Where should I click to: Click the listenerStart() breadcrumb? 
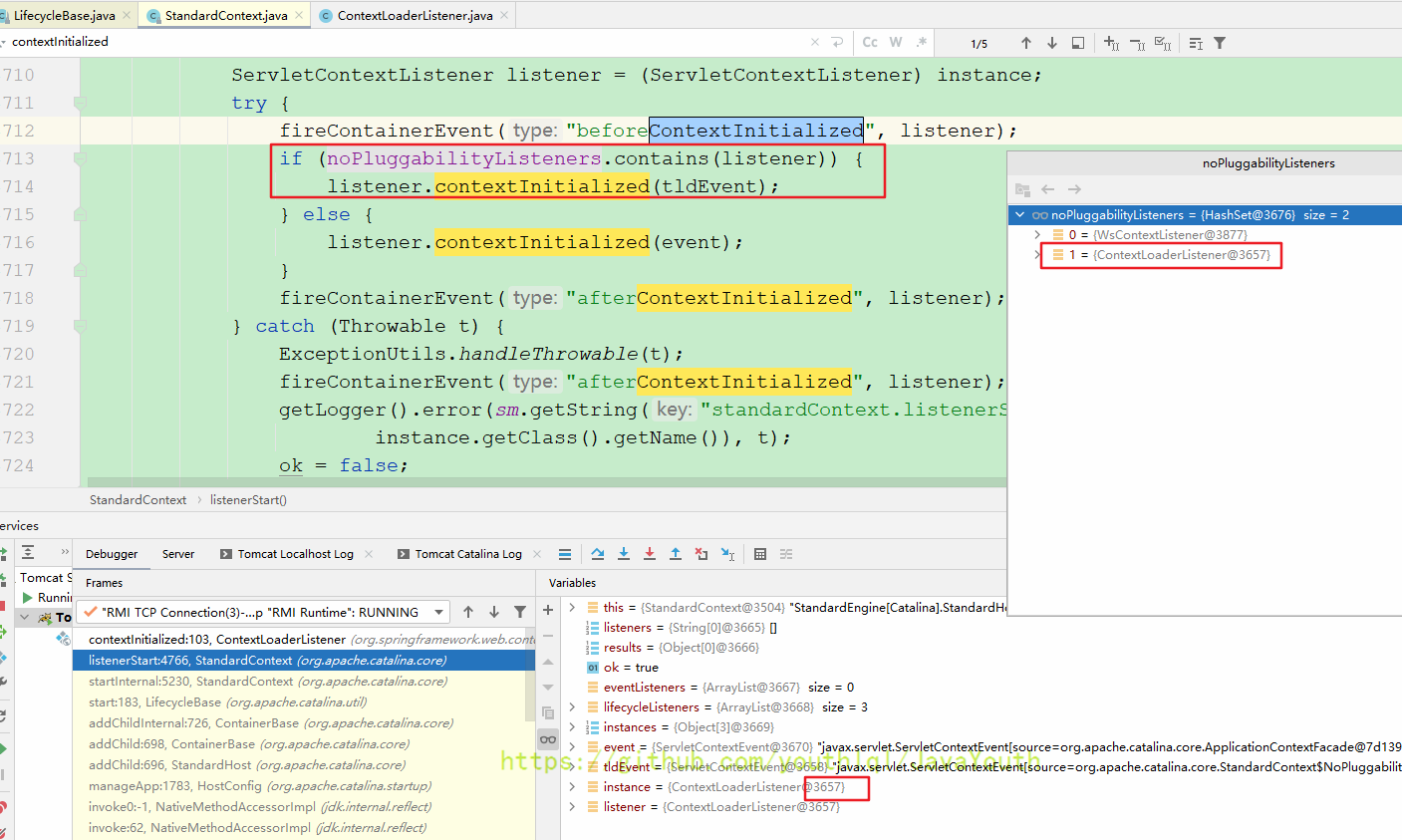[248, 500]
